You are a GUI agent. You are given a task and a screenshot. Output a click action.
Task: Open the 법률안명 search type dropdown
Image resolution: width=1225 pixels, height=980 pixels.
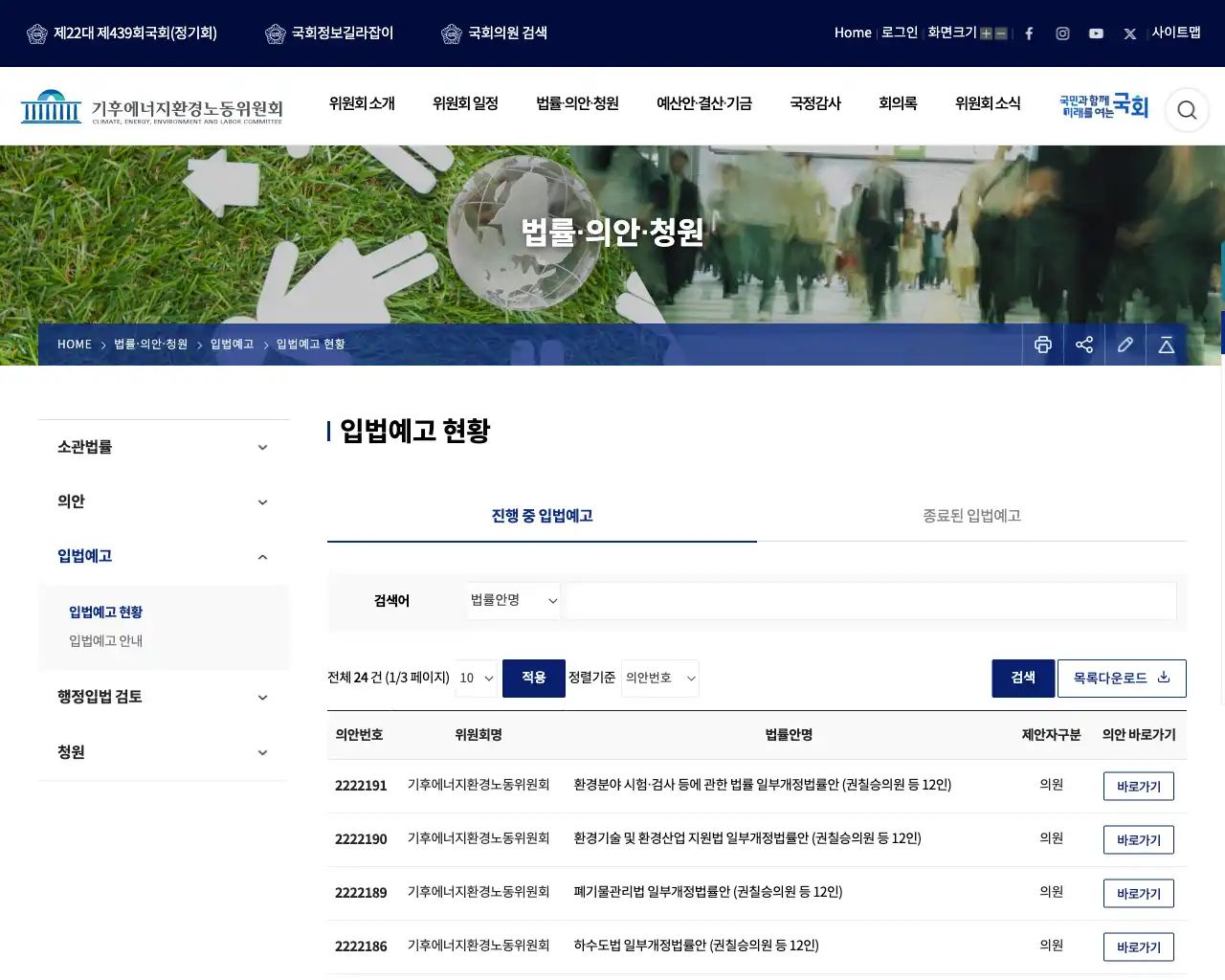[514, 601]
